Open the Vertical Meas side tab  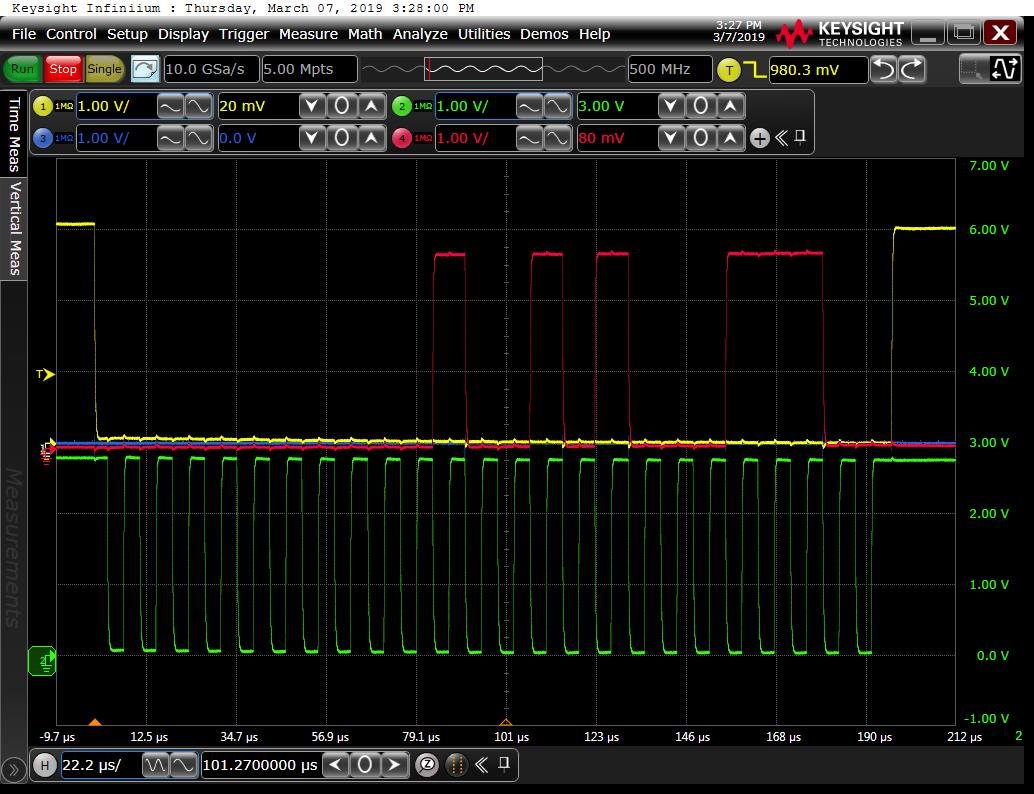pyautogui.click(x=14, y=228)
